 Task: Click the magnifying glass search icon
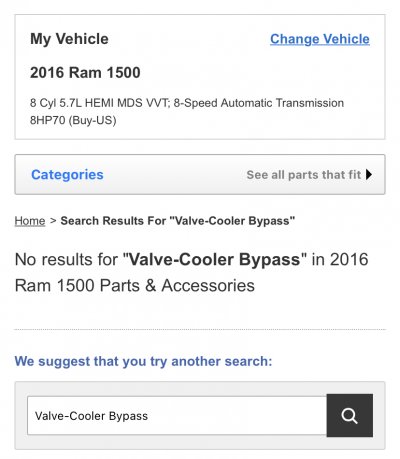(350, 415)
